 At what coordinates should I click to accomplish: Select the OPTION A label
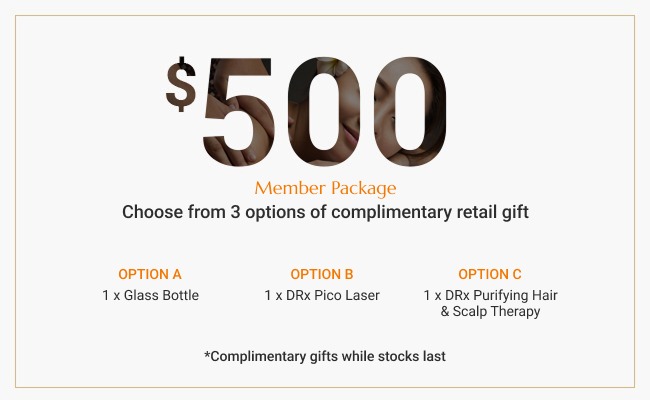(150, 274)
